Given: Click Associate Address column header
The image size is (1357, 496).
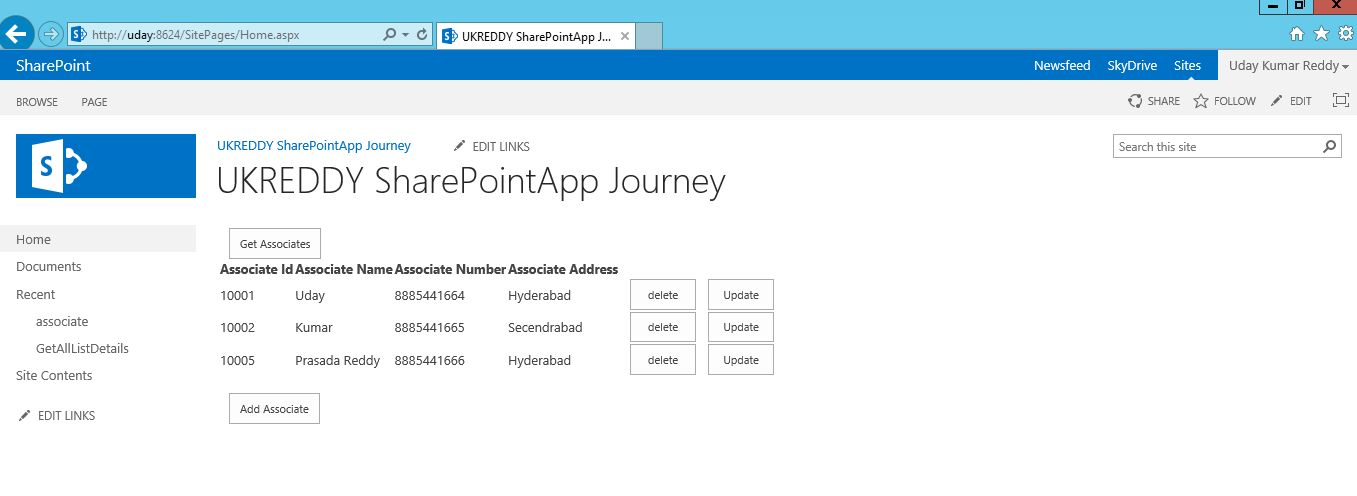Looking at the screenshot, I should (x=563, y=269).
